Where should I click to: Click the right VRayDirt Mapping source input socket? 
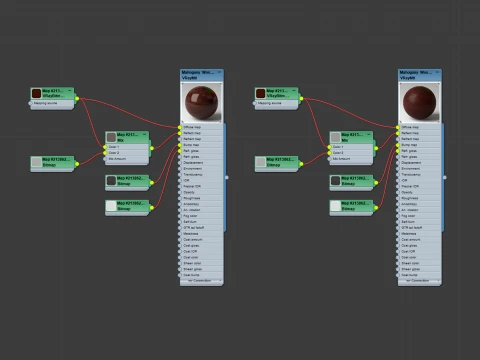click(x=255, y=103)
